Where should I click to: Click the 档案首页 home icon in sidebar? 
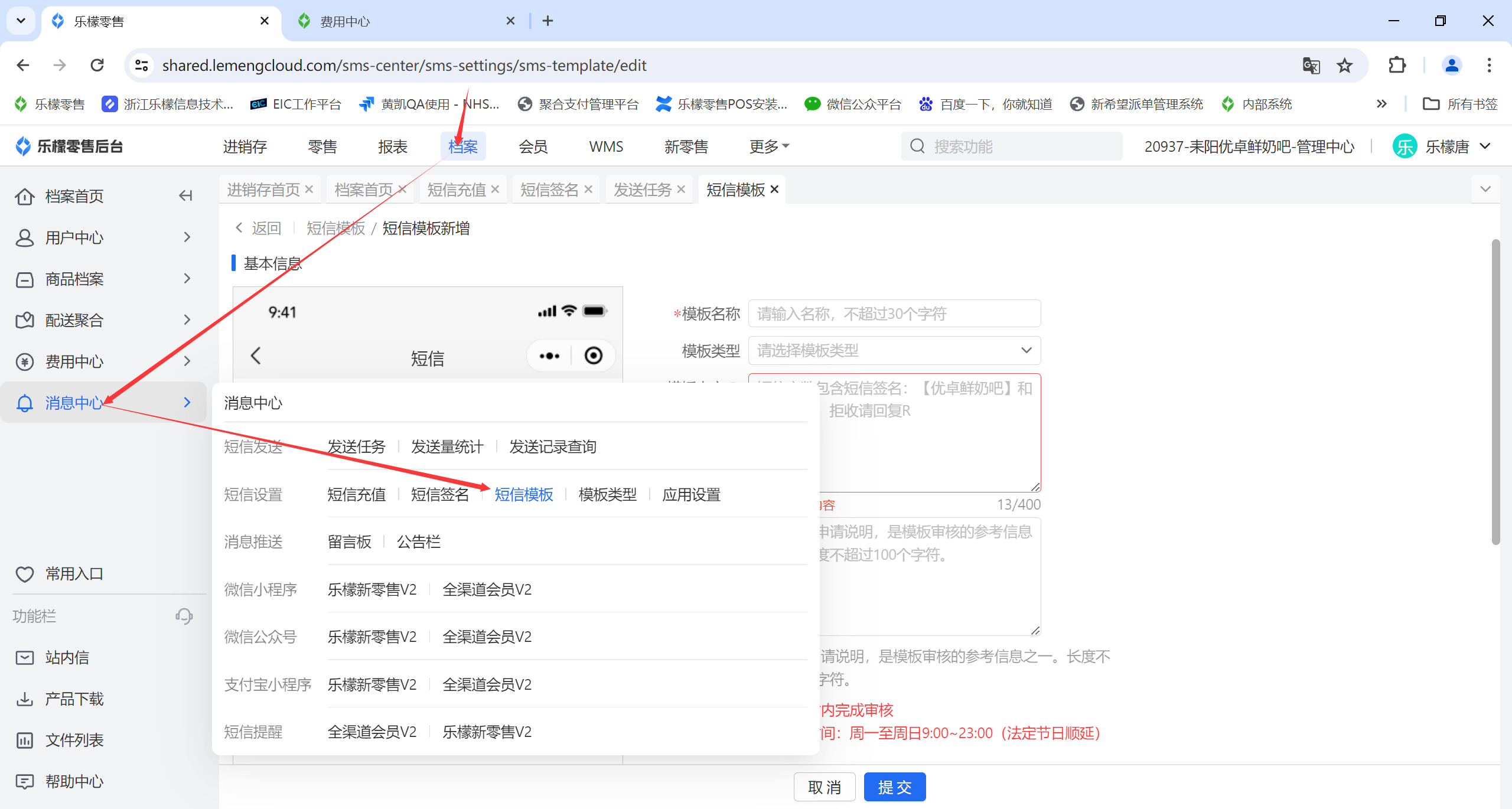pyautogui.click(x=24, y=196)
